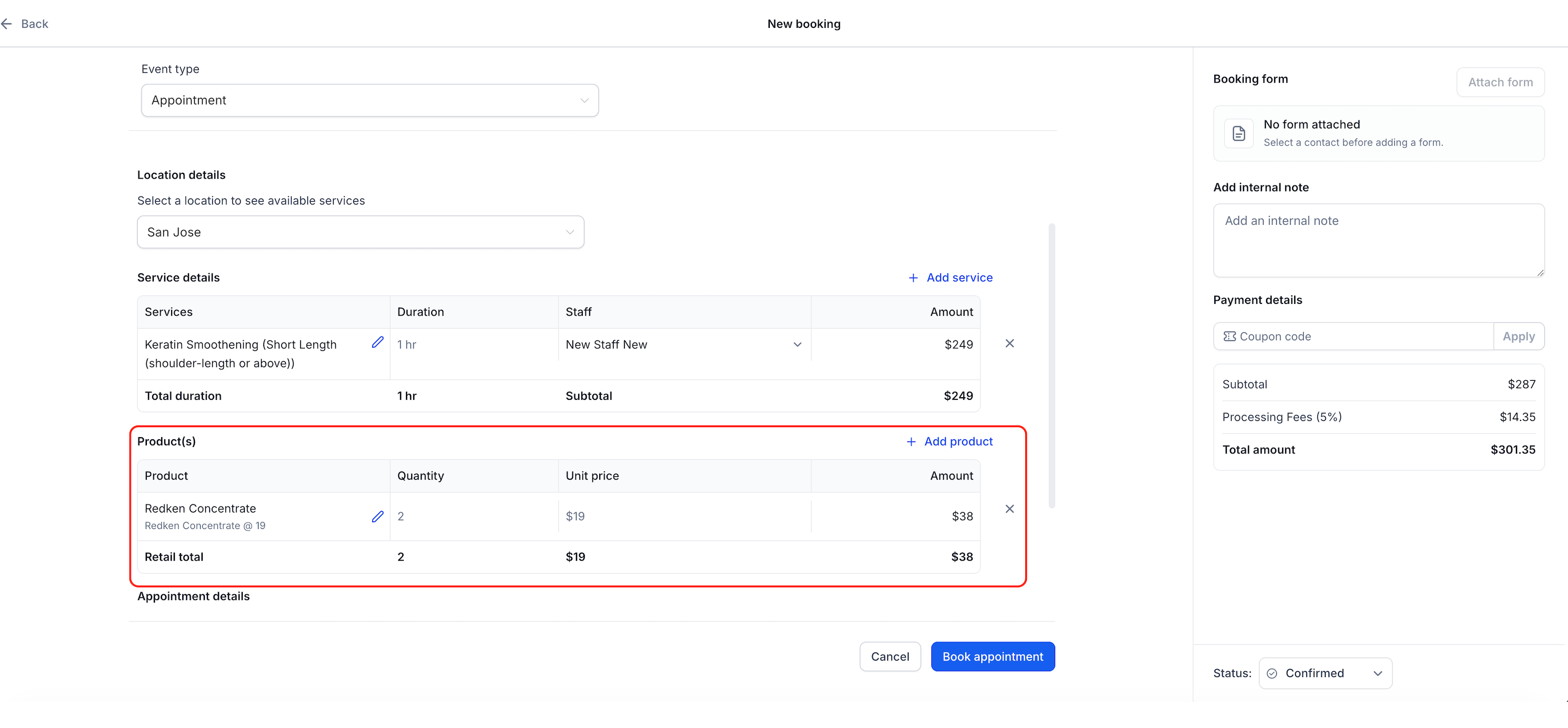Remove the Keratin Smoothening service row
Image resolution: width=1568 pixels, height=728 pixels.
click(1009, 343)
